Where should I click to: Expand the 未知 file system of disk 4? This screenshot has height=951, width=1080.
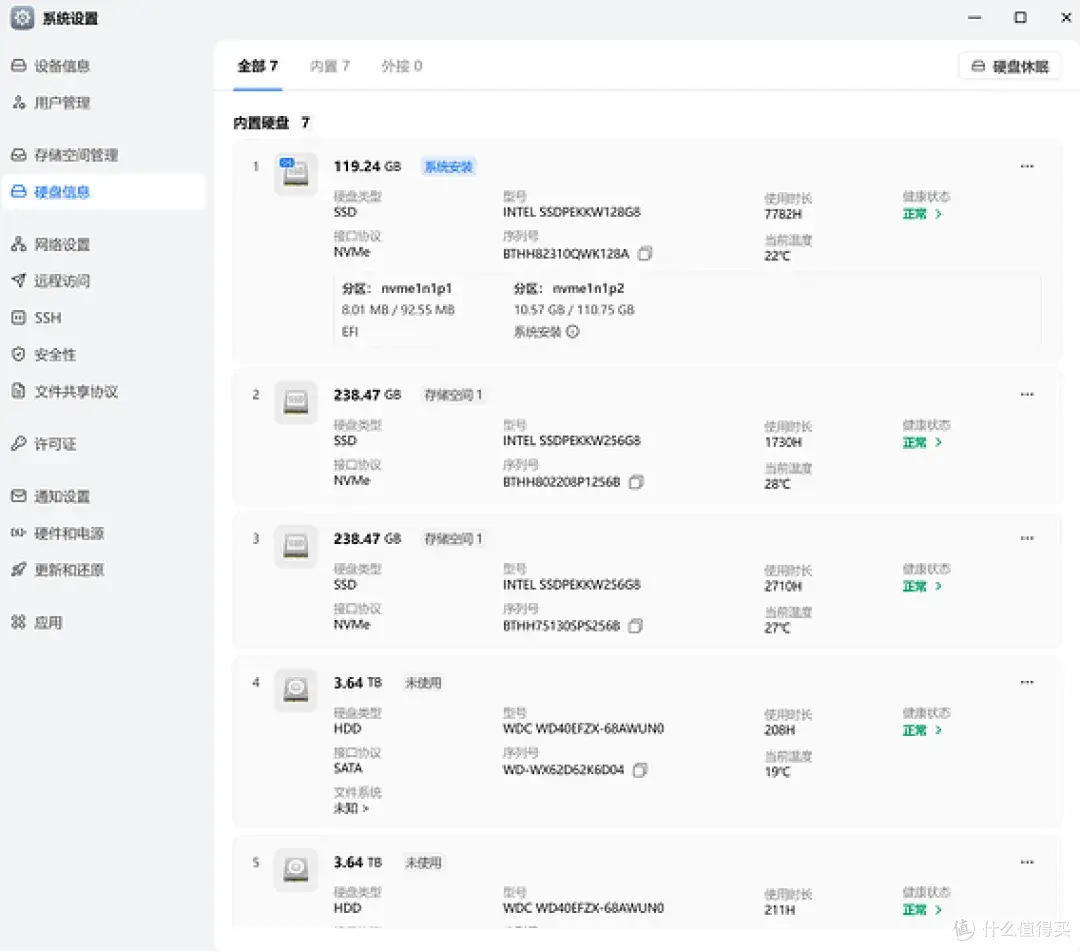[351, 808]
